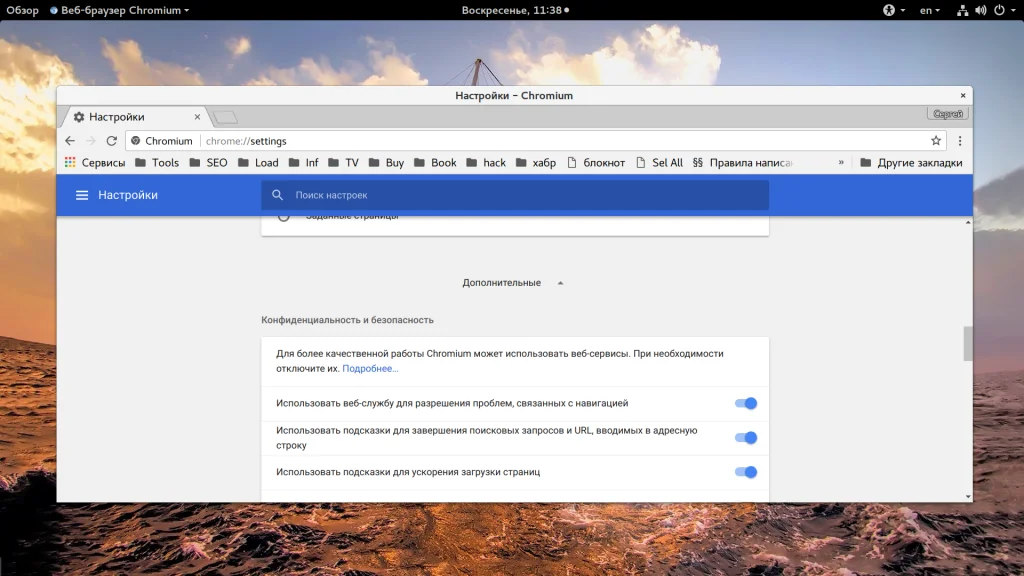Open the accessibility icon in top bar
Viewport: 1024px width, 576px height.
tap(889, 10)
